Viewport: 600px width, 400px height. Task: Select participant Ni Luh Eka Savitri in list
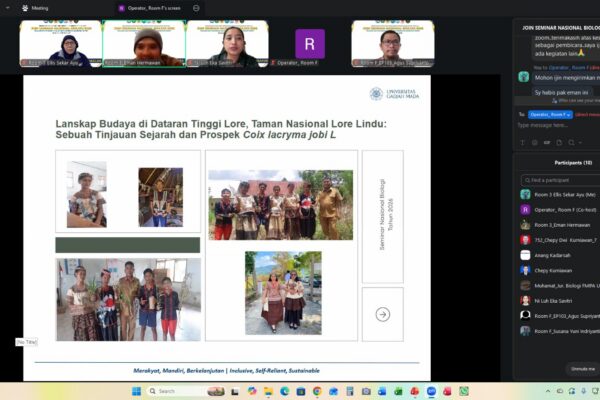pyautogui.click(x=560, y=301)
